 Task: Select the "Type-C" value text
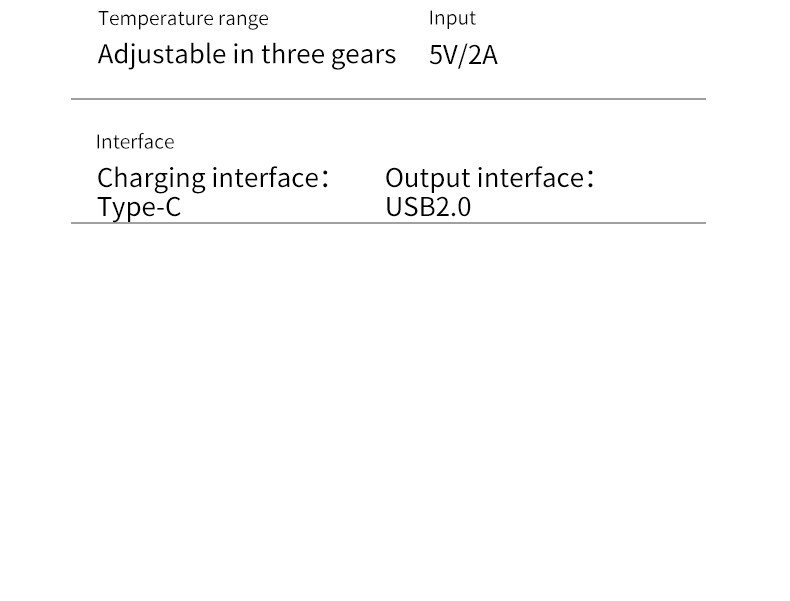[x=139, y=208]
